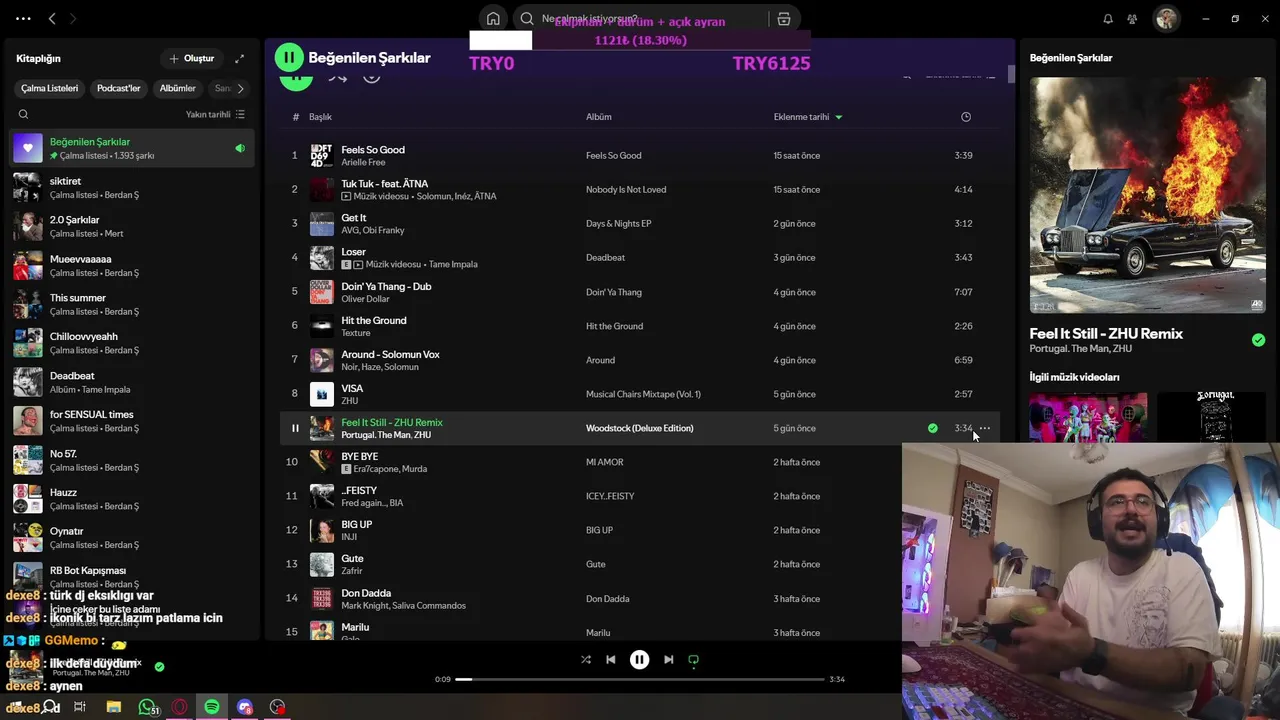Select track Feels So Good
The image size is (1280, 720).
[640, 155]
